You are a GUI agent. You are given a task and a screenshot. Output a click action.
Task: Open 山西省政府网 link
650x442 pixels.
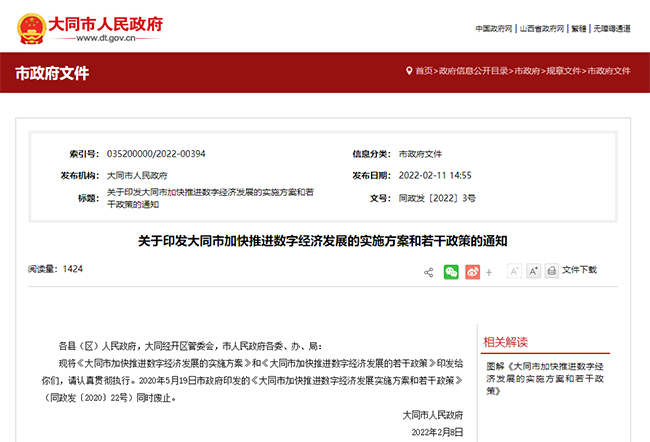[x=542, y=29]
